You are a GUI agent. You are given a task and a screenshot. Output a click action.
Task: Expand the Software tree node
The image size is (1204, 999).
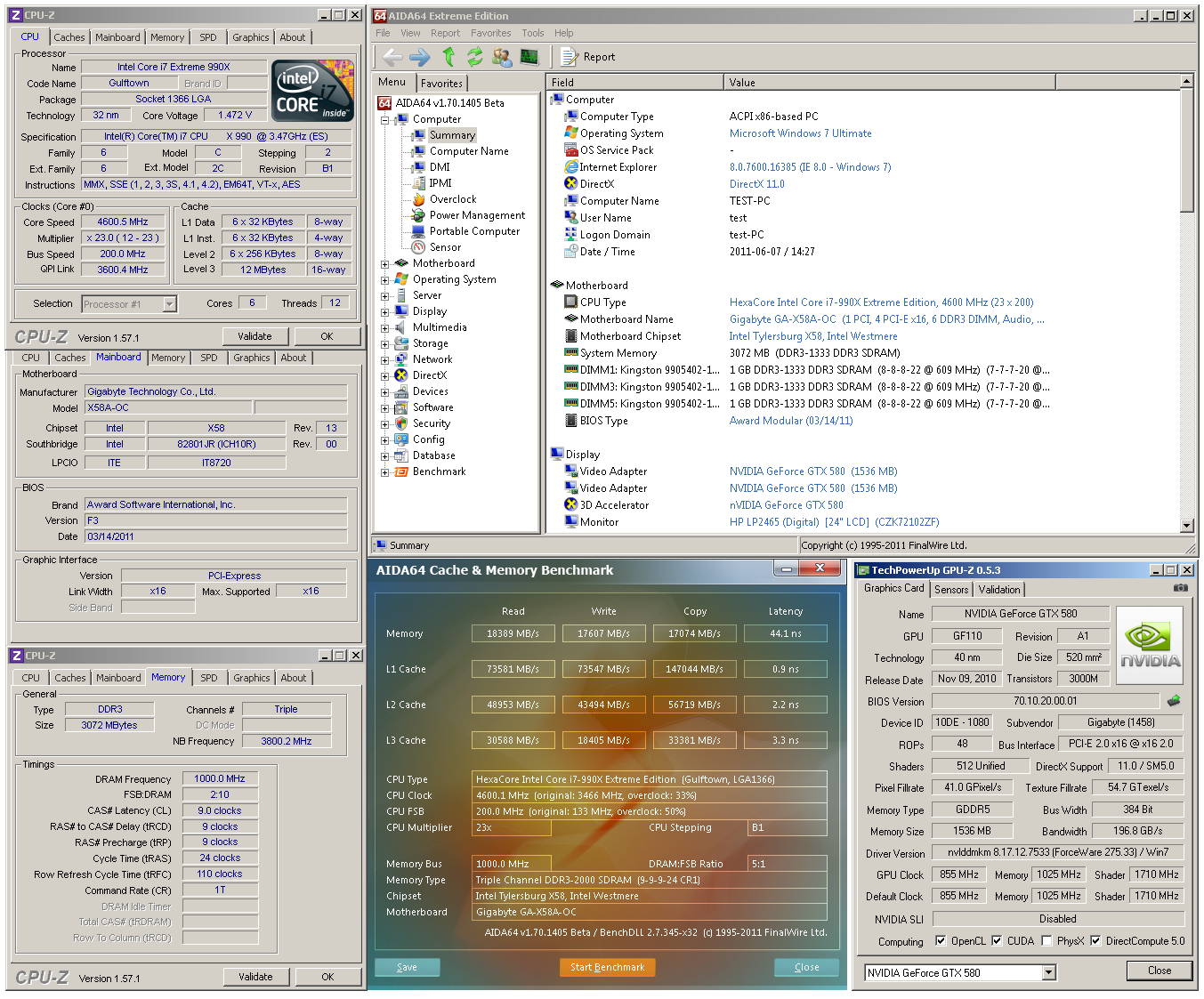[x=384, y=407]
